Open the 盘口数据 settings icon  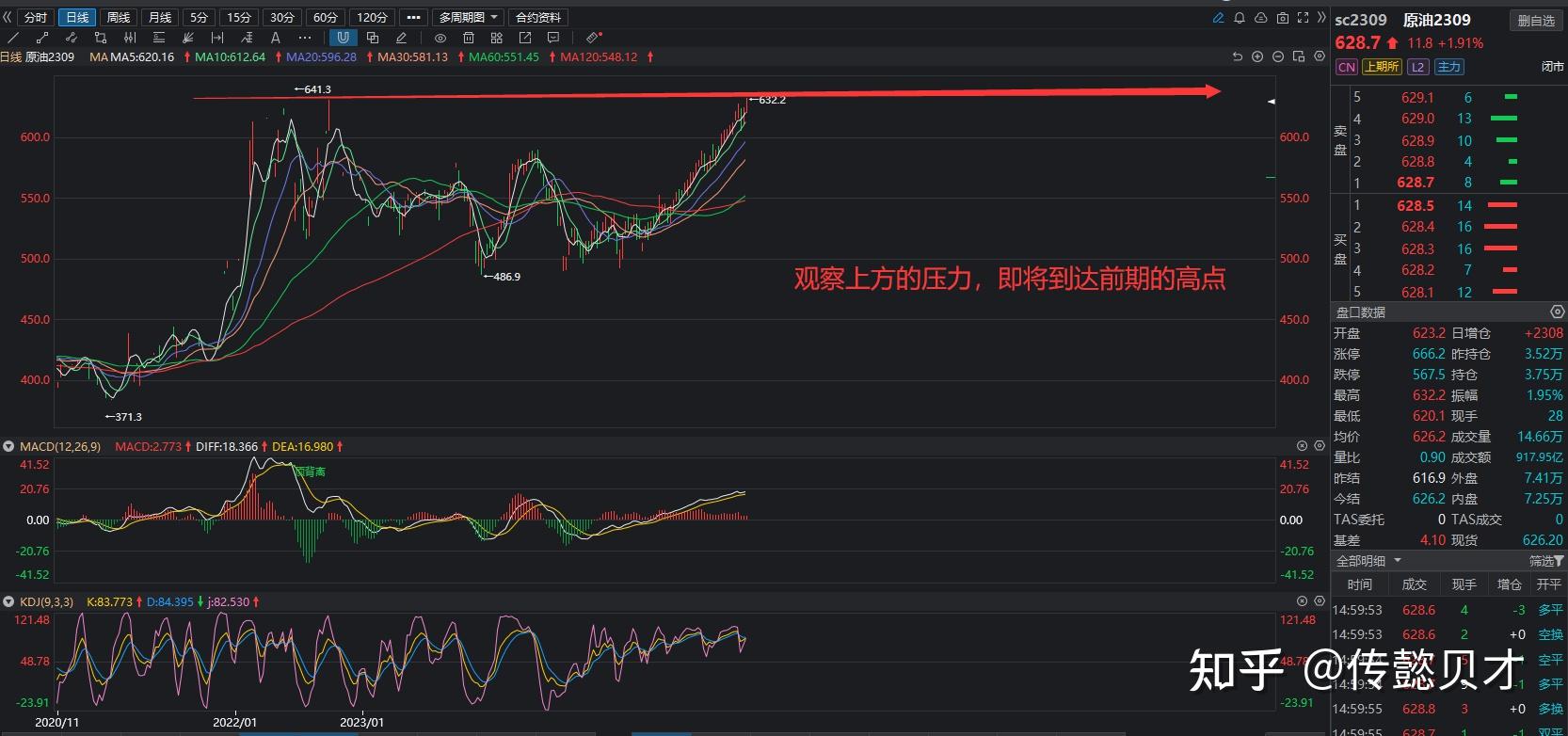click(1557, 312)
